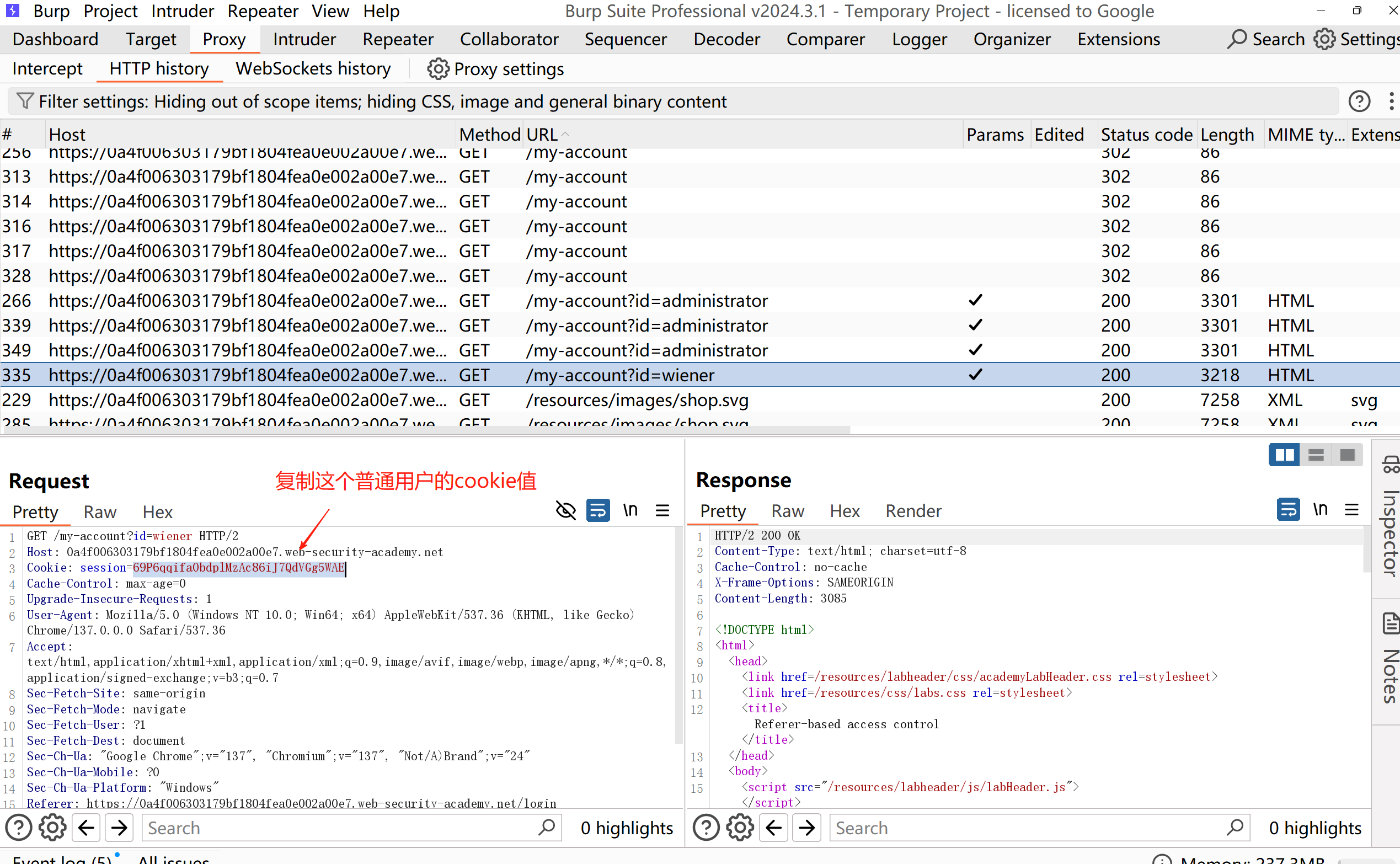Toggle line wrap in Request panel
1400x864 pixels.
tap(597, 510)
